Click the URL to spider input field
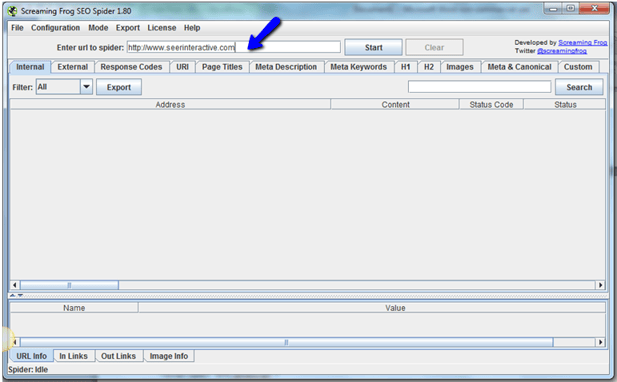The image size is (617, 382). [234, 47]
